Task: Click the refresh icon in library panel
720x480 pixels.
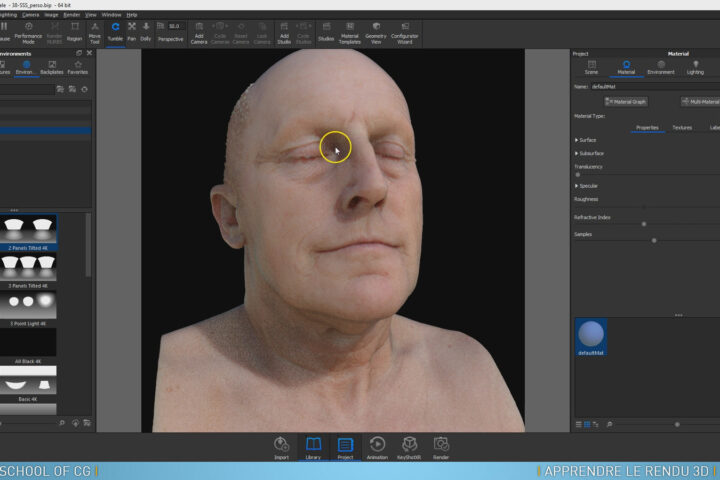Action: coord(84,89)
